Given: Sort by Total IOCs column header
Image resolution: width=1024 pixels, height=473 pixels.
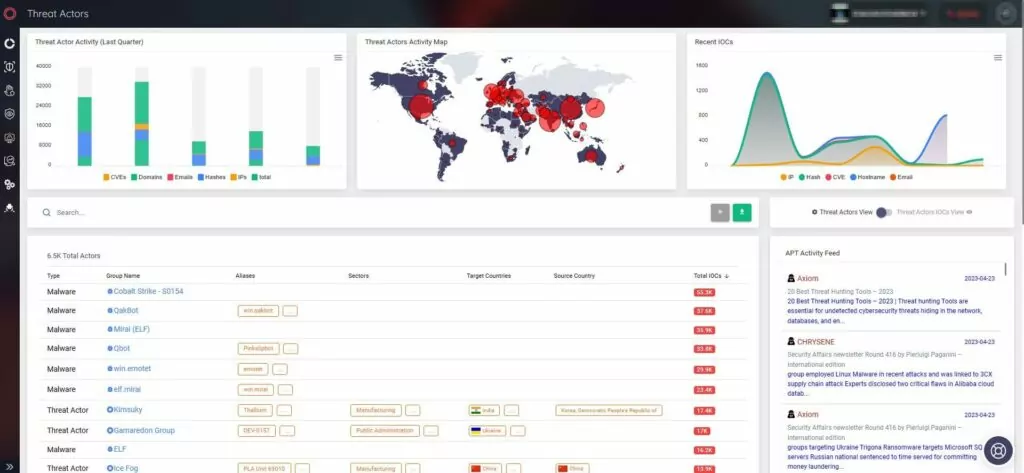Looking at the screenshot, I should coord(709,276).
